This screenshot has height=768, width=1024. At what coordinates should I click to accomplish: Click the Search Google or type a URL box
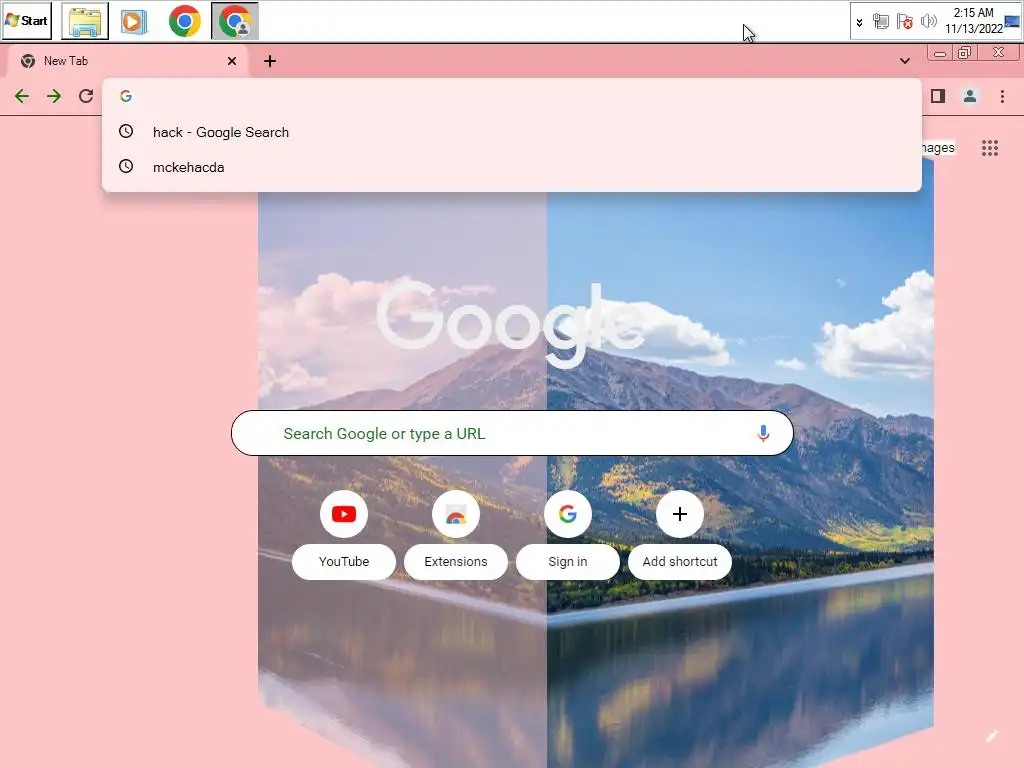click(x=512, y=433)
